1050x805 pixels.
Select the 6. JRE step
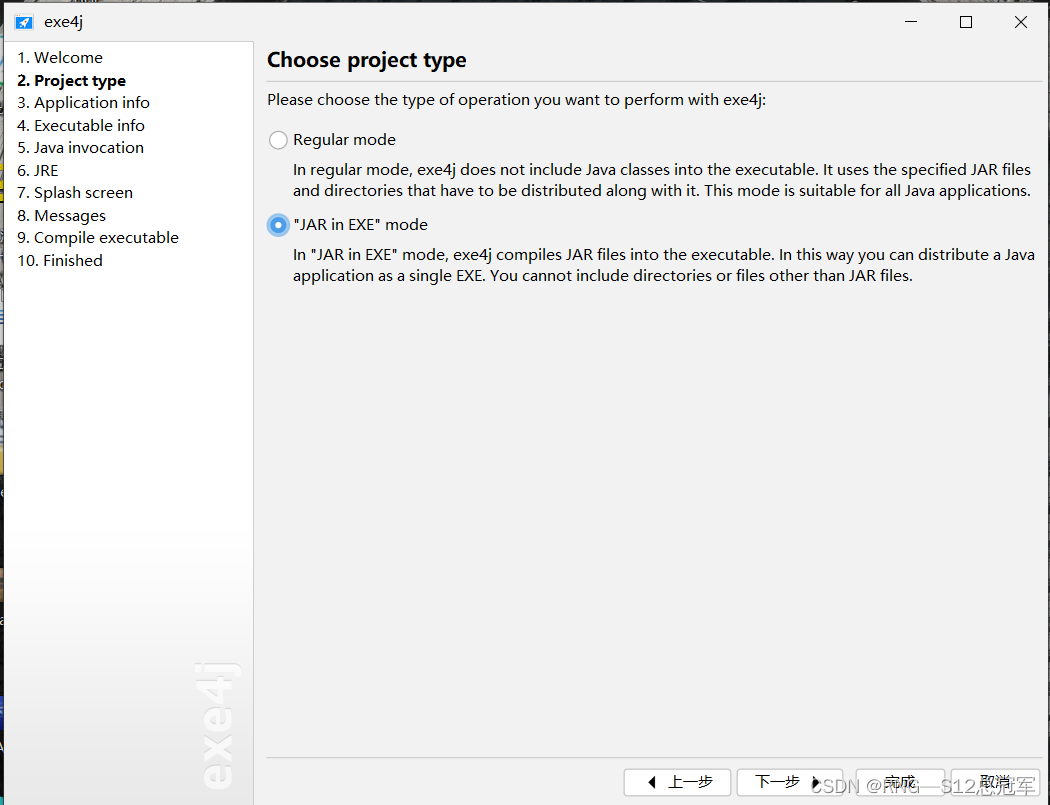(x=38, y=170)
